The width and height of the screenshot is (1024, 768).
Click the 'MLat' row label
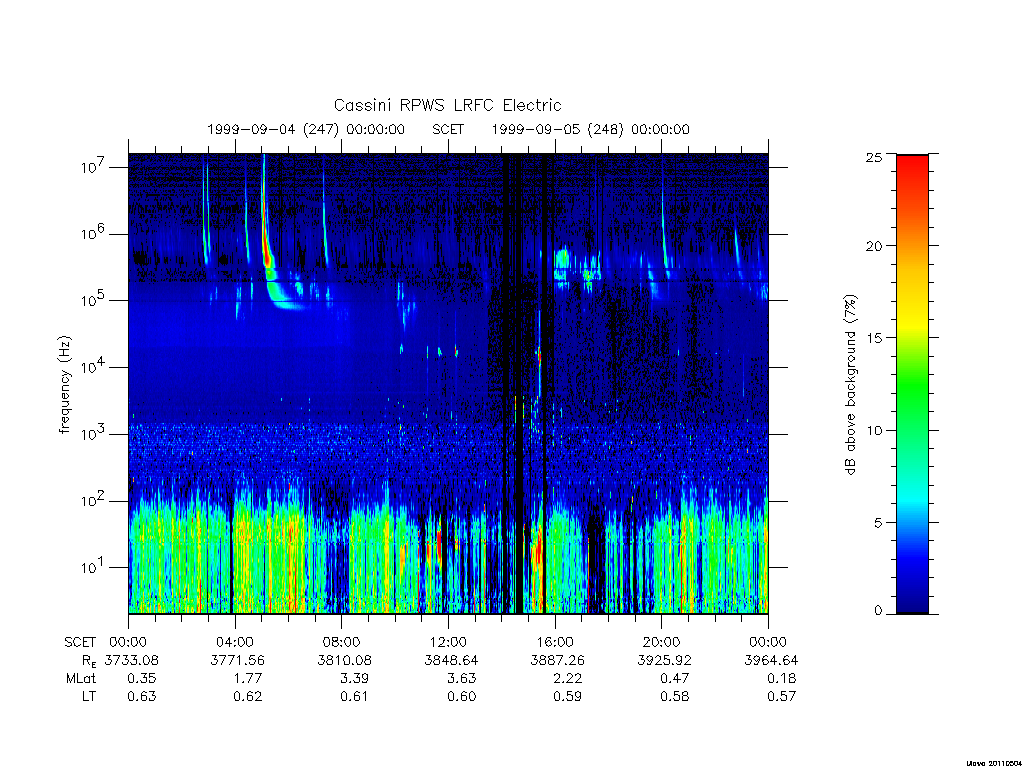[81, 679]
